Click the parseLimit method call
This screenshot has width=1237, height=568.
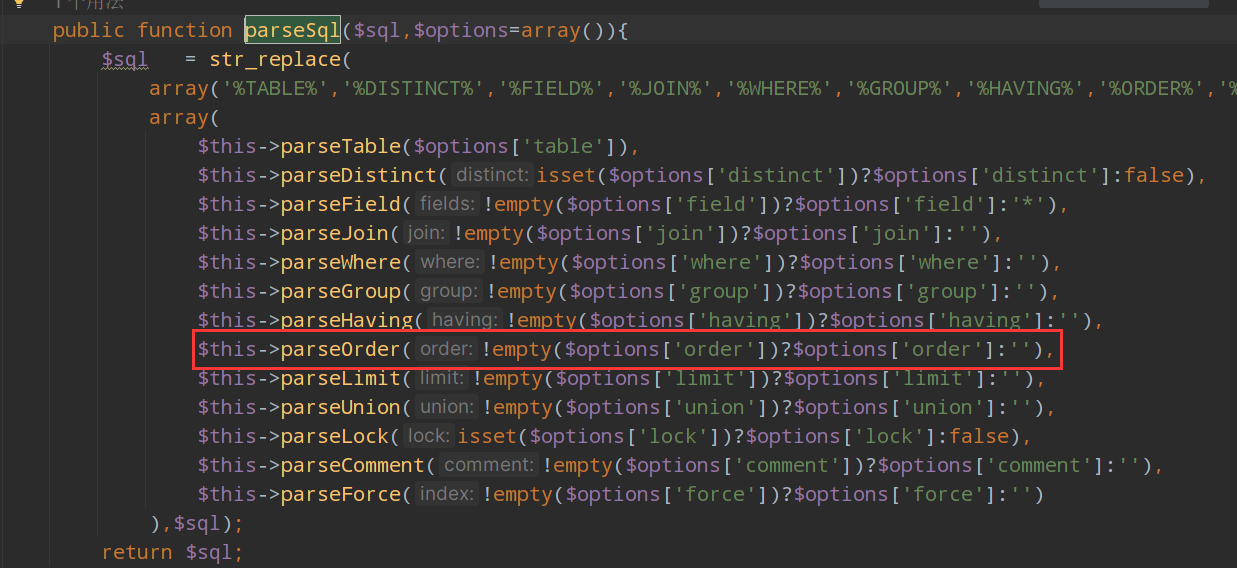(x=341, y=378)
